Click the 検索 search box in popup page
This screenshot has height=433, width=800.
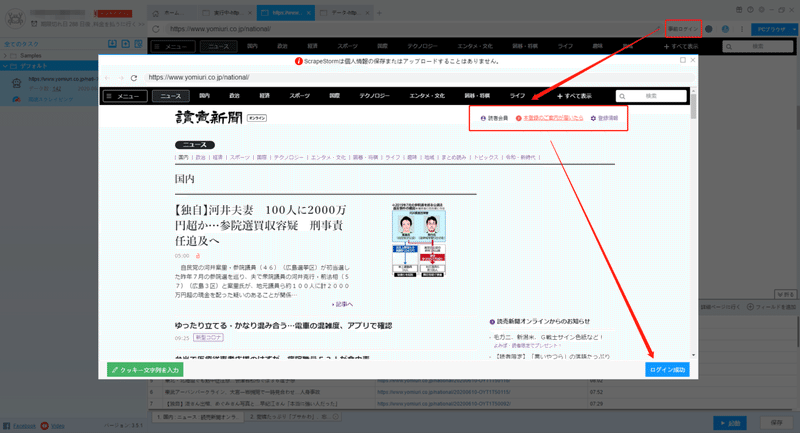coord(651,96)
